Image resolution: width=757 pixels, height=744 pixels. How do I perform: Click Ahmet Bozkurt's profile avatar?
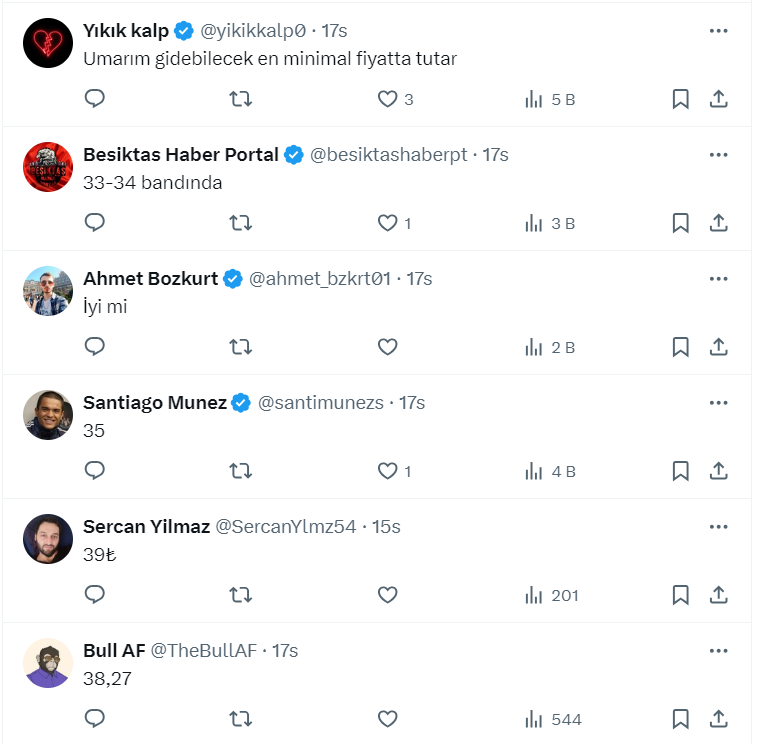point(48,291)
